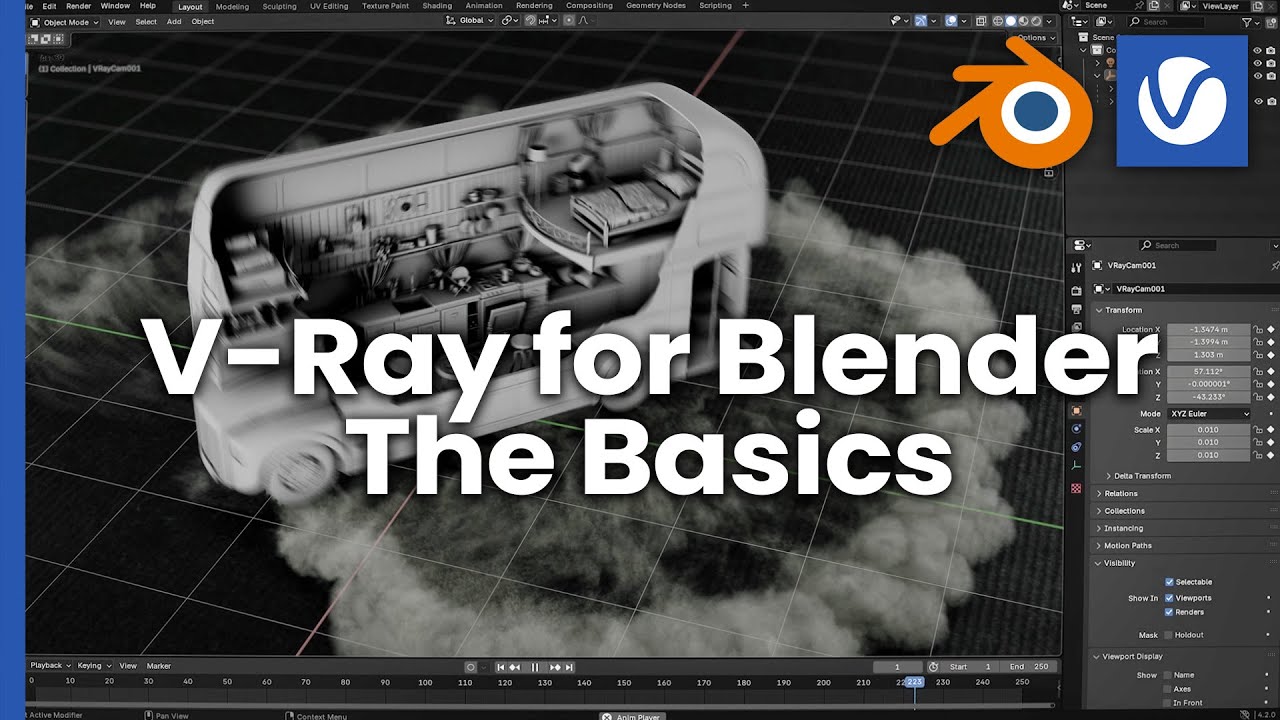Toggle viewport gizmos button

[x=921, y=20]
